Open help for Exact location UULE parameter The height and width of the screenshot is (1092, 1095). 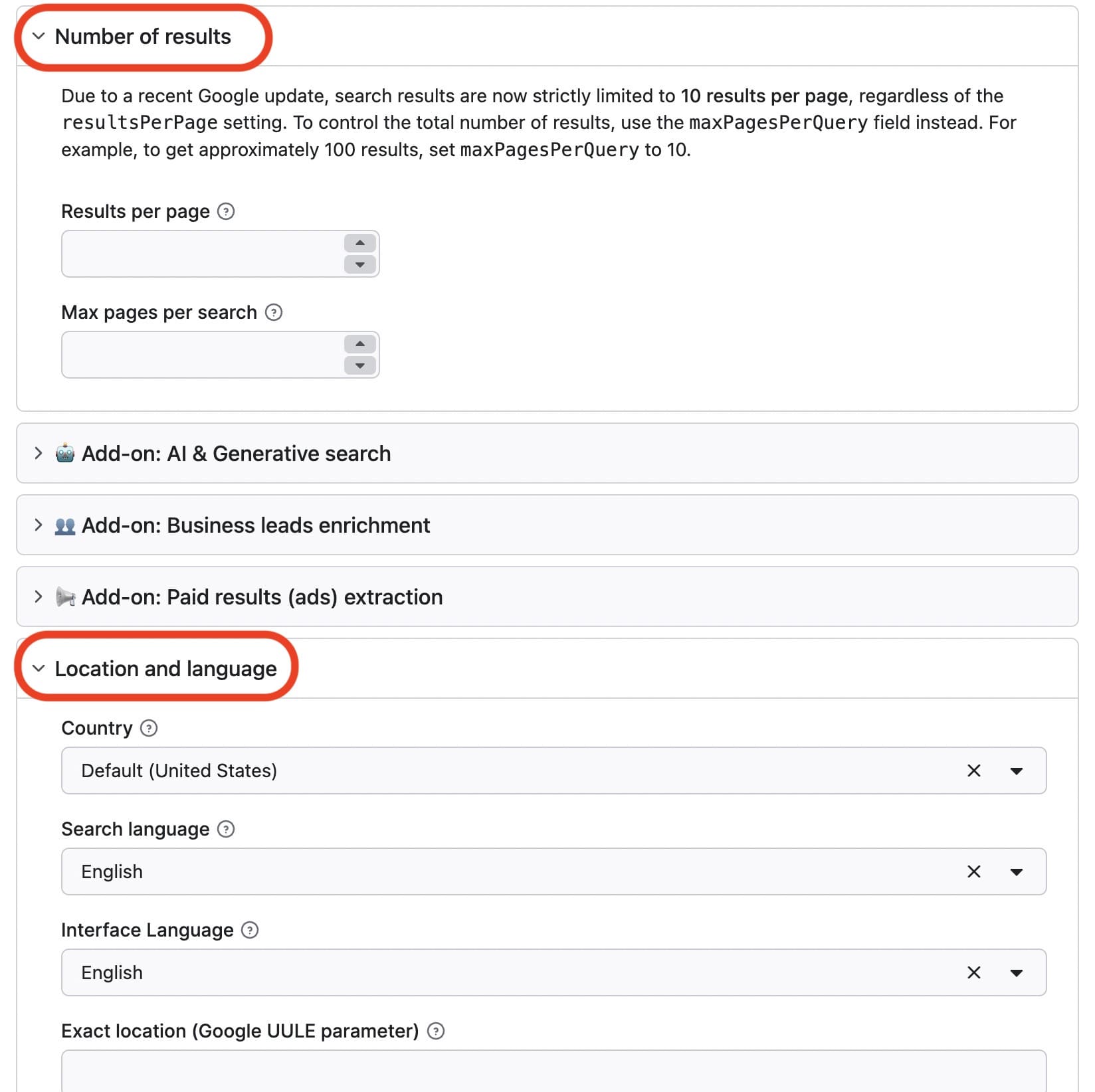point(437,1031)
